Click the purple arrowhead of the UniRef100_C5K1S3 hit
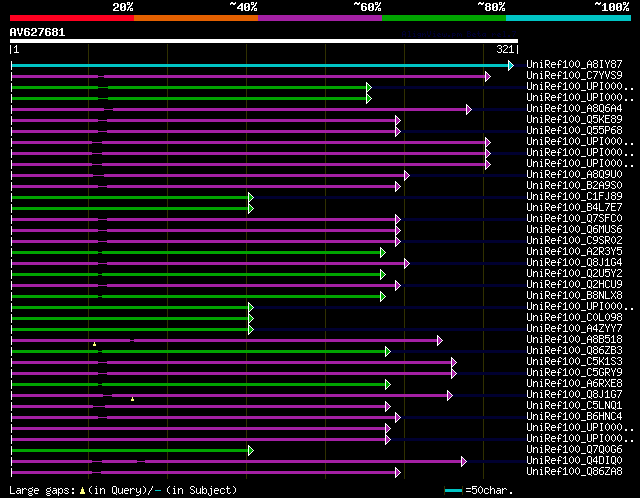The width and height of the screenshot is (640, 498). (453, 362)
